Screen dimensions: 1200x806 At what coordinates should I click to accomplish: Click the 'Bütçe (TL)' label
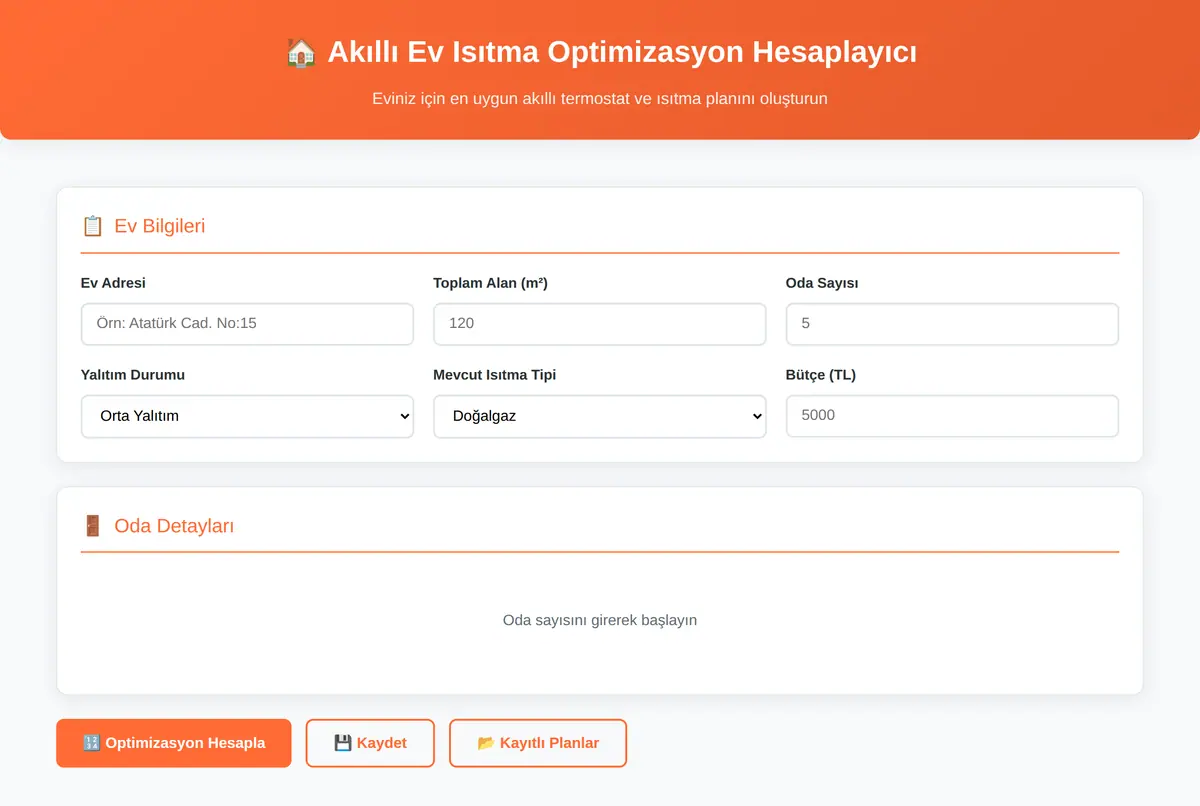click(821, 375)
